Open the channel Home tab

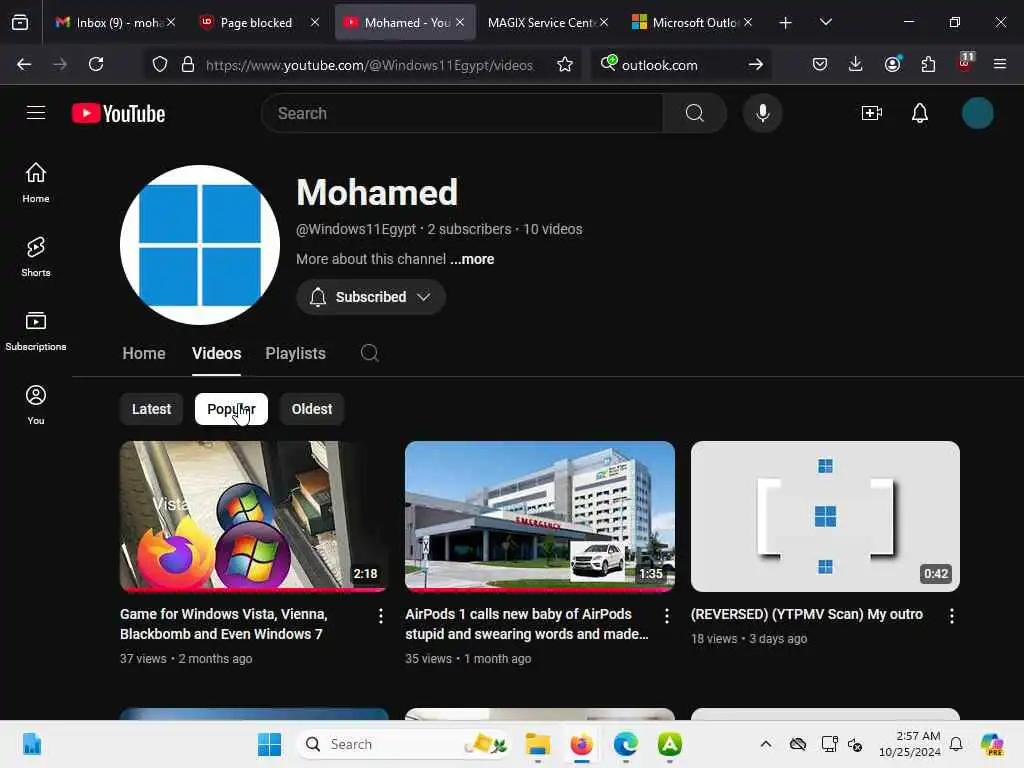coord(144,353)
